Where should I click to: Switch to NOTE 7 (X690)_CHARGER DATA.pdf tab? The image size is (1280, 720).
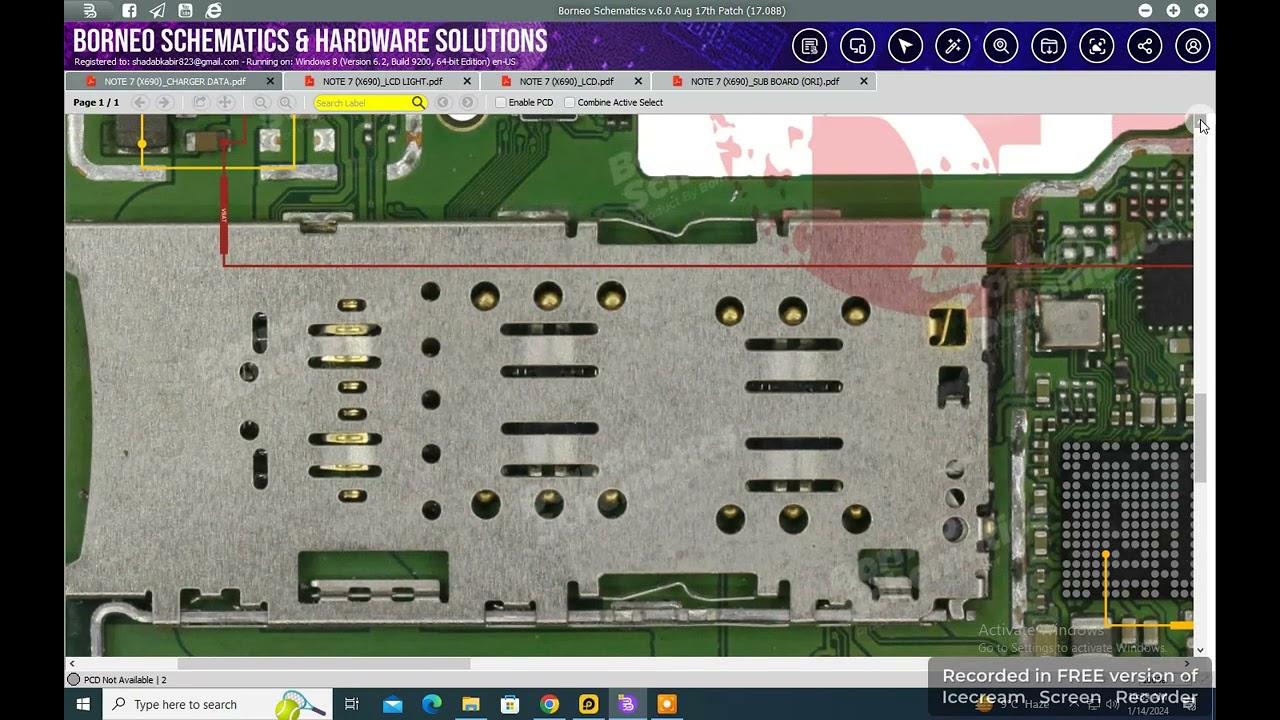click(174, 81)
